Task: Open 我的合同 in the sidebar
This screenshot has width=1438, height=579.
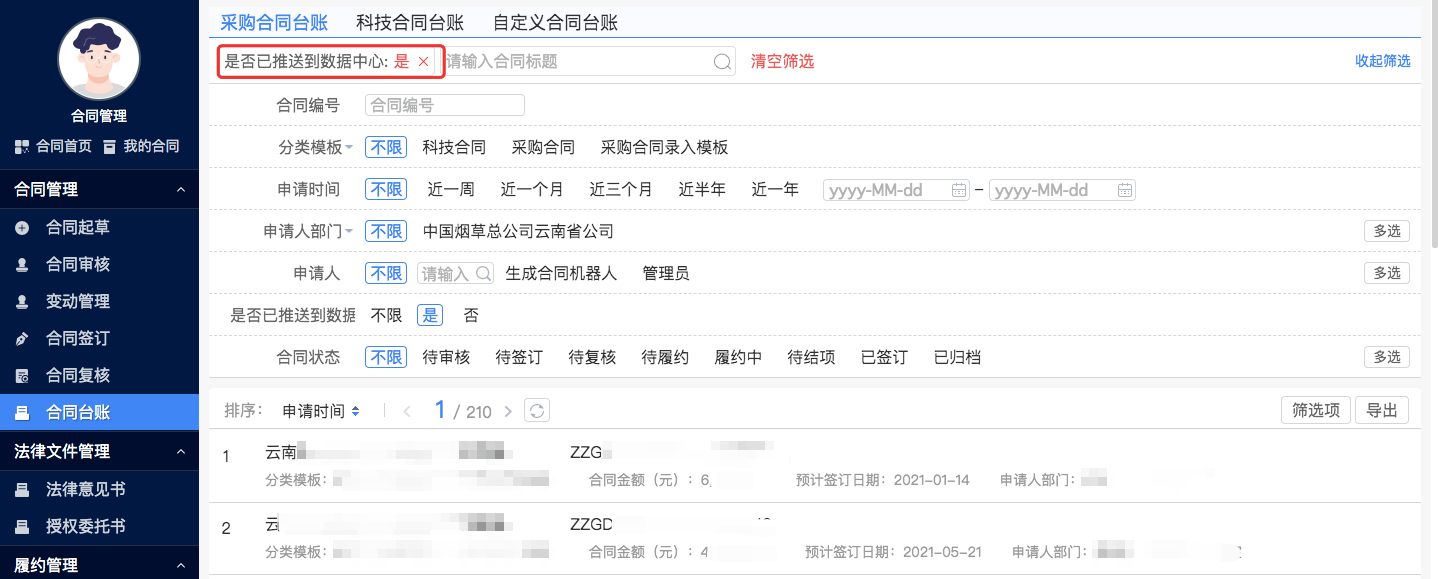Action: point(141,146)
